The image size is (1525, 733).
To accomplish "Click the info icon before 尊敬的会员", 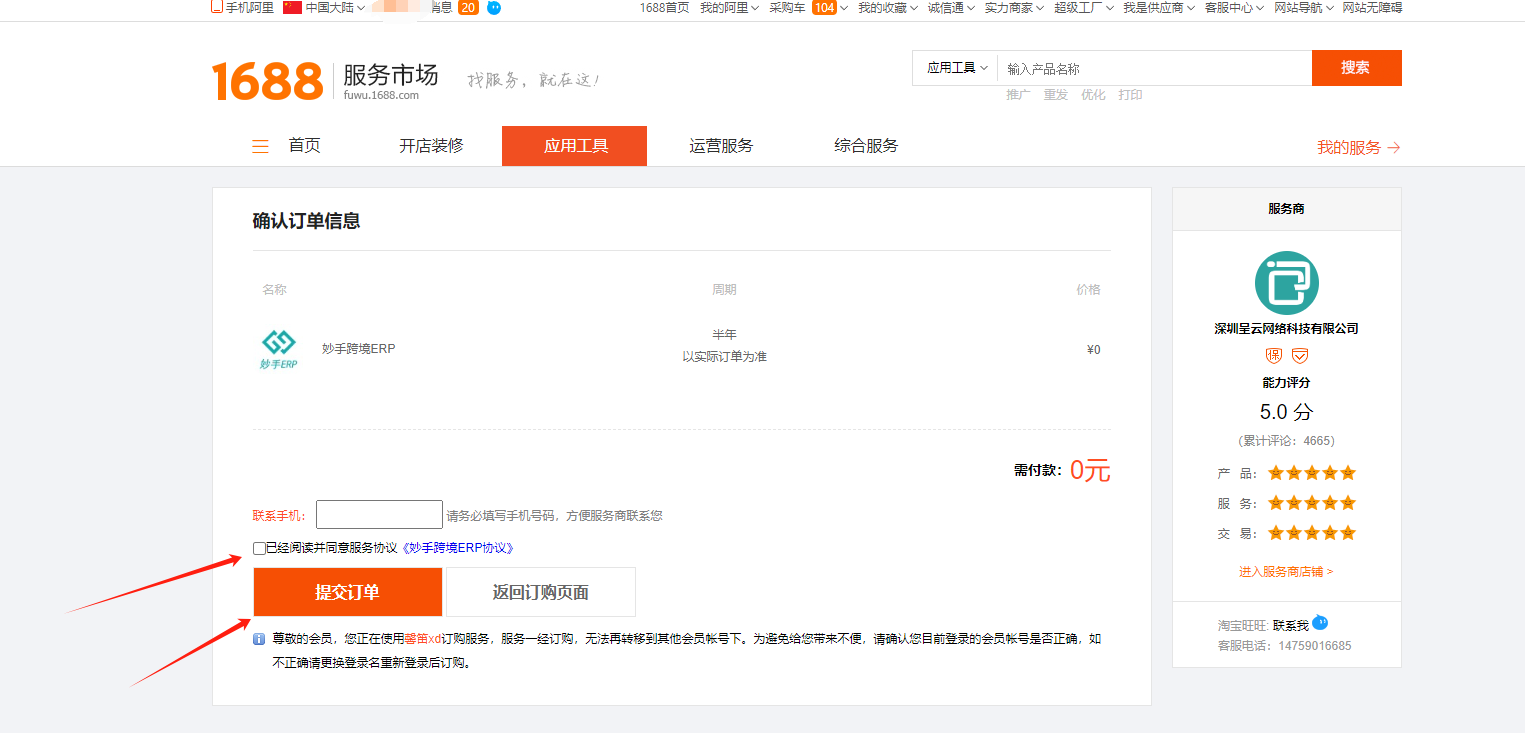I will click(x=259, y=639).
